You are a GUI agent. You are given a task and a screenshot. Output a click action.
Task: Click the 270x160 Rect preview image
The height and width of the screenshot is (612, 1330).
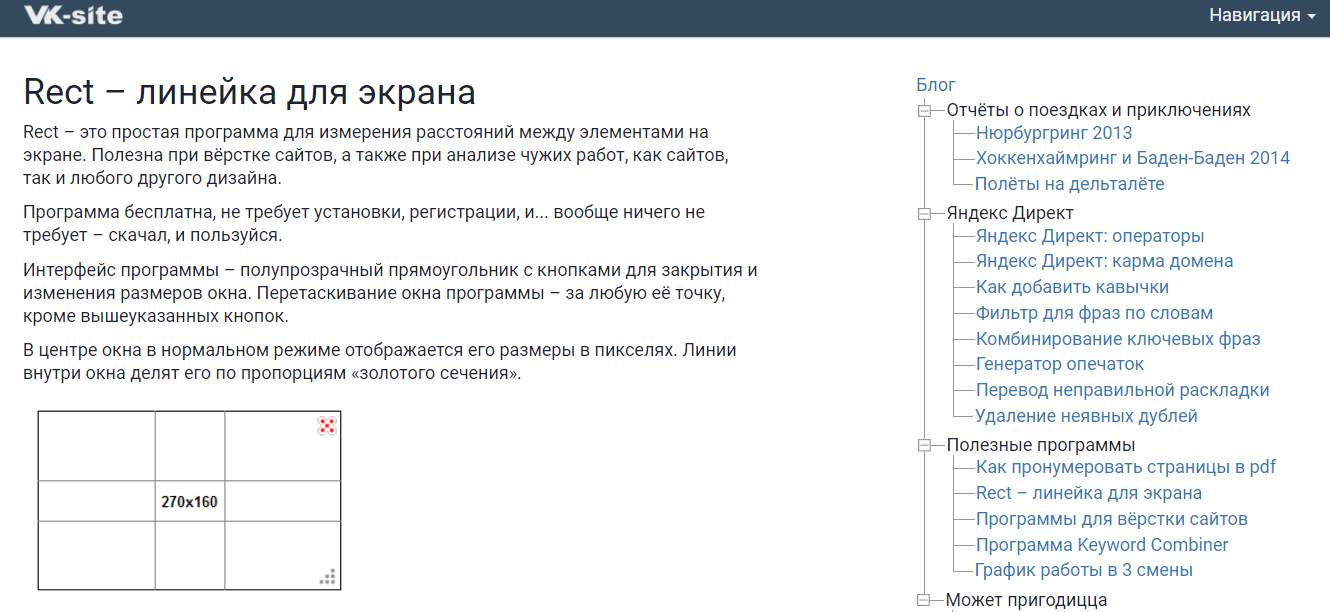[189, 500]
